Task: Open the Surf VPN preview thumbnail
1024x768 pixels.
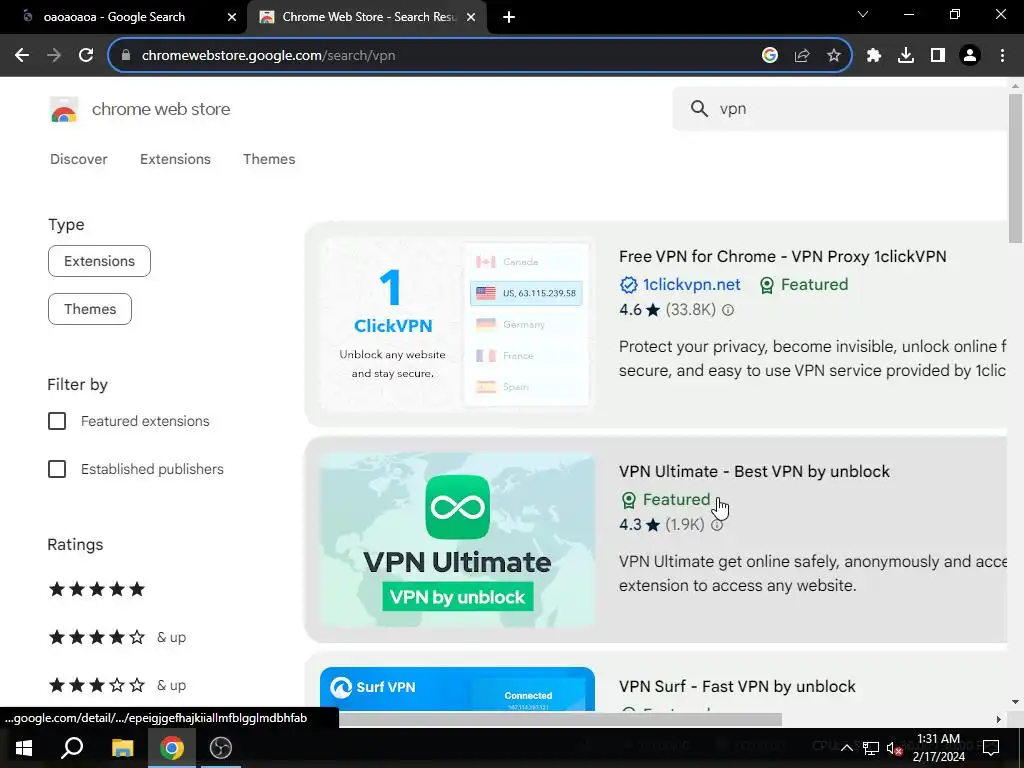Action: [x=457, y=689]
